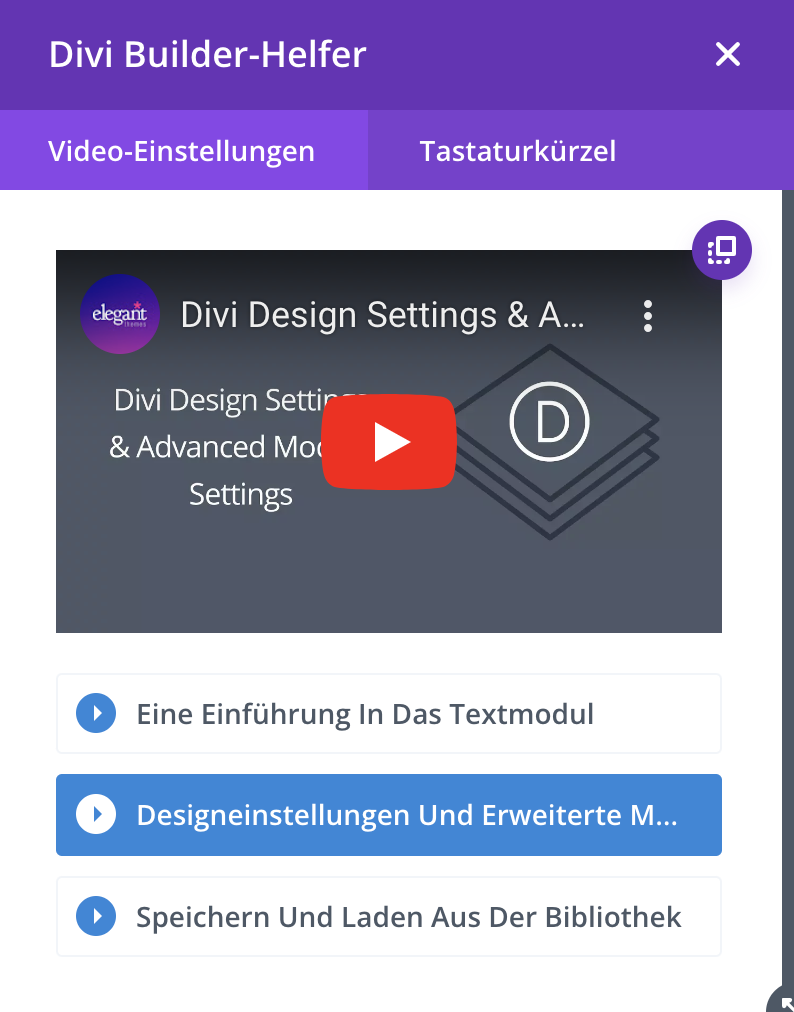This screenshot has width=794, height=1012.
Task: Click the white play icon on Designeinstellungen item
Action: tap(96, 815)
